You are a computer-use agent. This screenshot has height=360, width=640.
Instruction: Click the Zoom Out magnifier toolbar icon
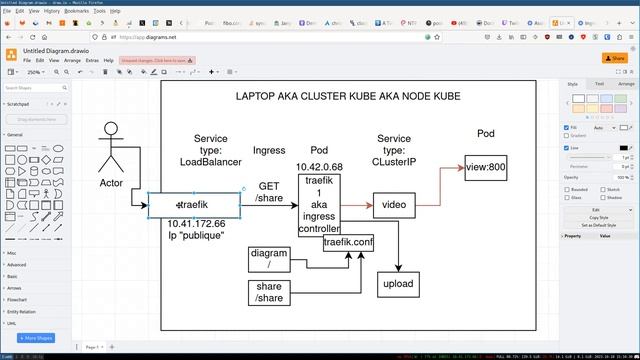(x=67, y=72)
